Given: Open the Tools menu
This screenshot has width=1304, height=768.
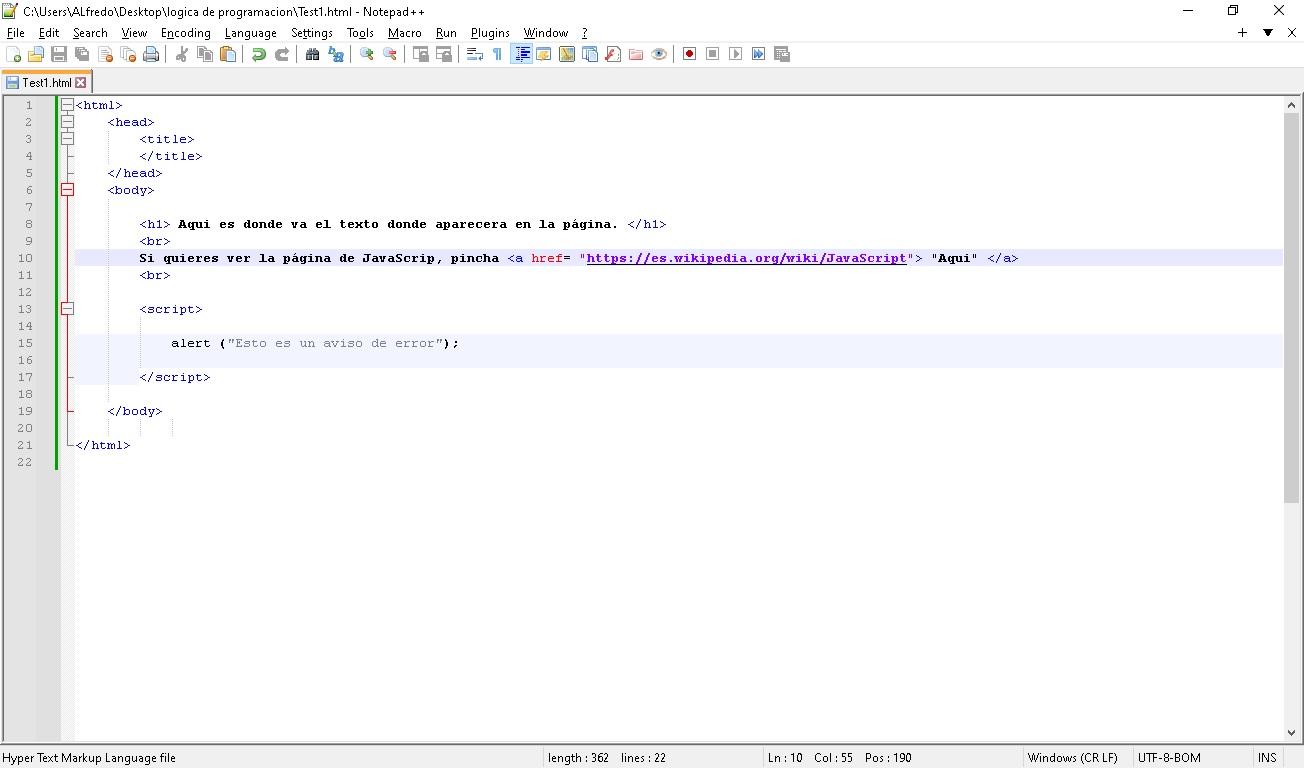Looking at the screenshot, I should click(360, 33).
